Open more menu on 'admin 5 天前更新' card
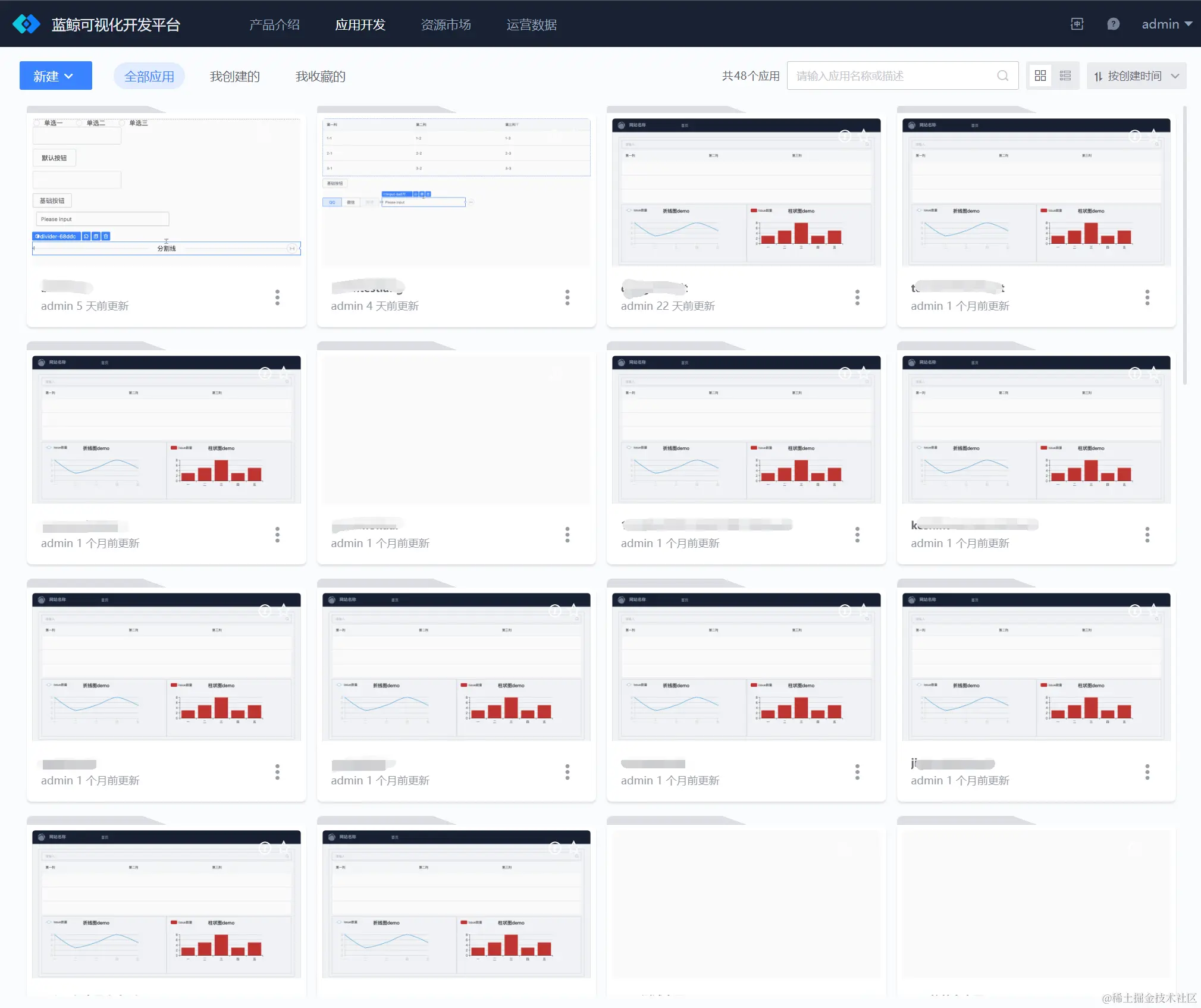This screenshot has height=1008, width=1201. pyautogui.click(x=277, y=297)
